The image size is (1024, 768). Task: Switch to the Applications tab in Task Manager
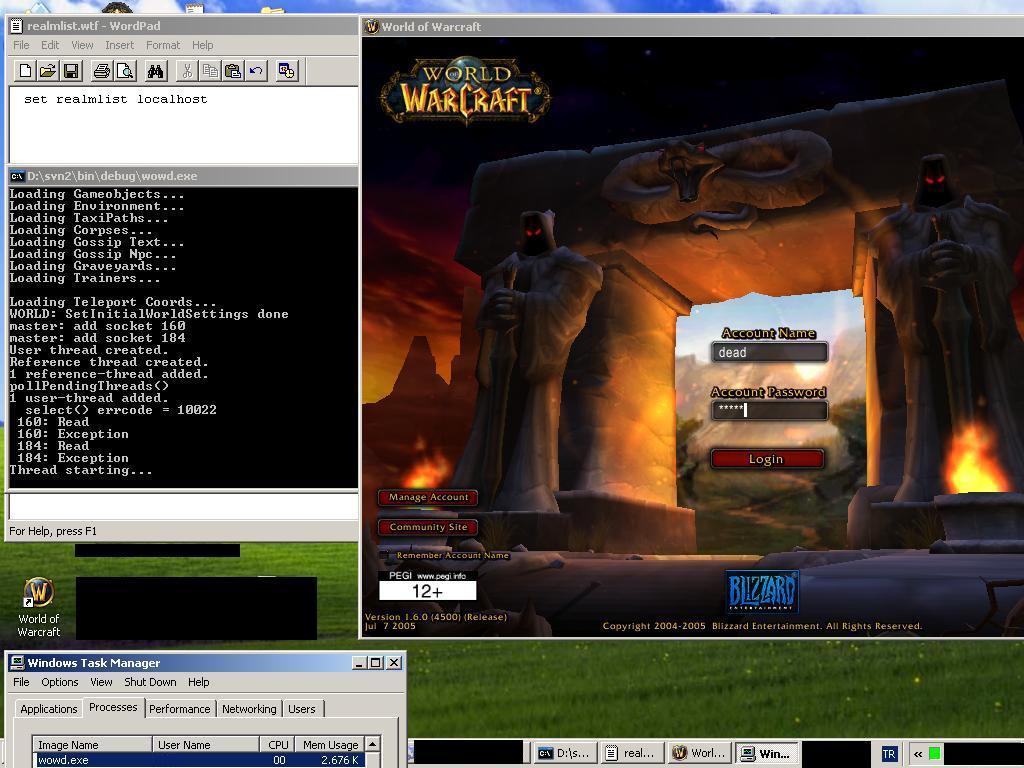coord(48,709)
